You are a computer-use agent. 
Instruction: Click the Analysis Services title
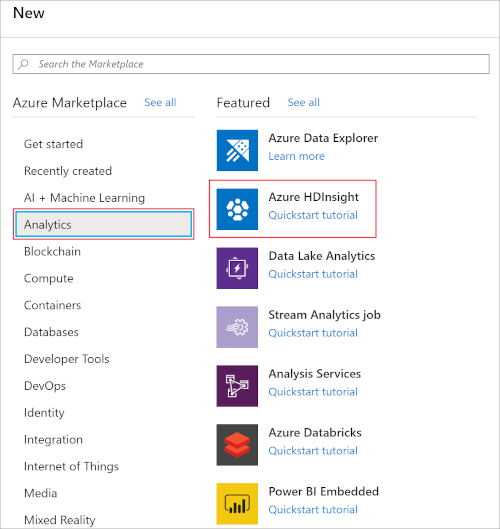(315, 373)
